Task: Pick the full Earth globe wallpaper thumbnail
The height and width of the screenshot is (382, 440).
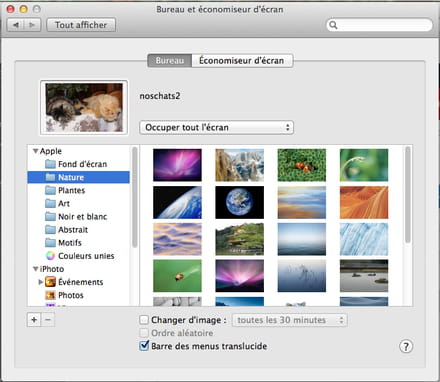Action: pyautogui.click(x=239, y=202)
